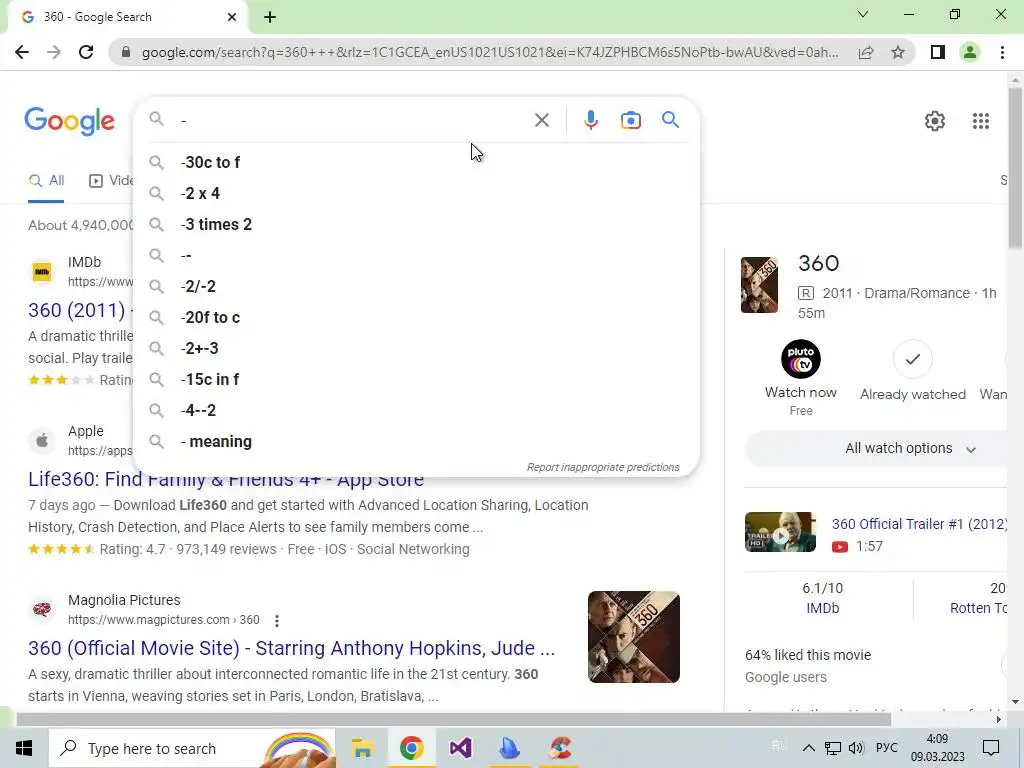
Task: Open Google quick settings gear
Action: 935,121
